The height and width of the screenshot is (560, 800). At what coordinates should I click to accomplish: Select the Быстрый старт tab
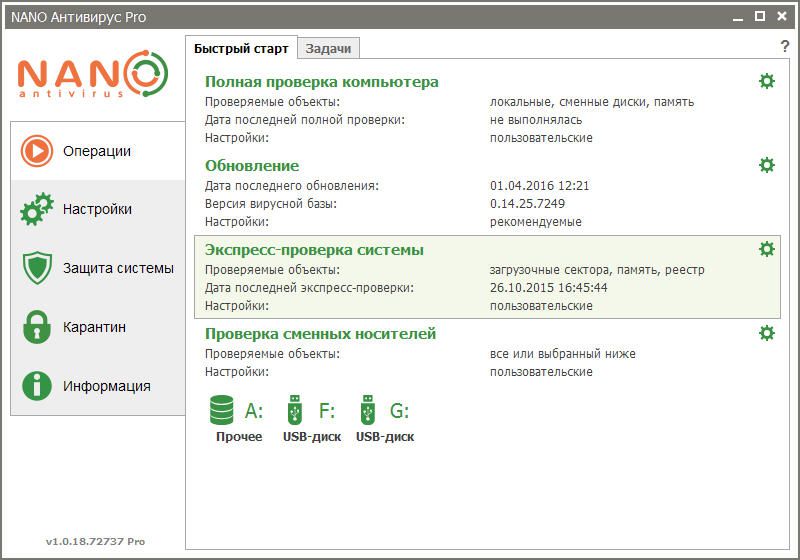pos(241,48)
